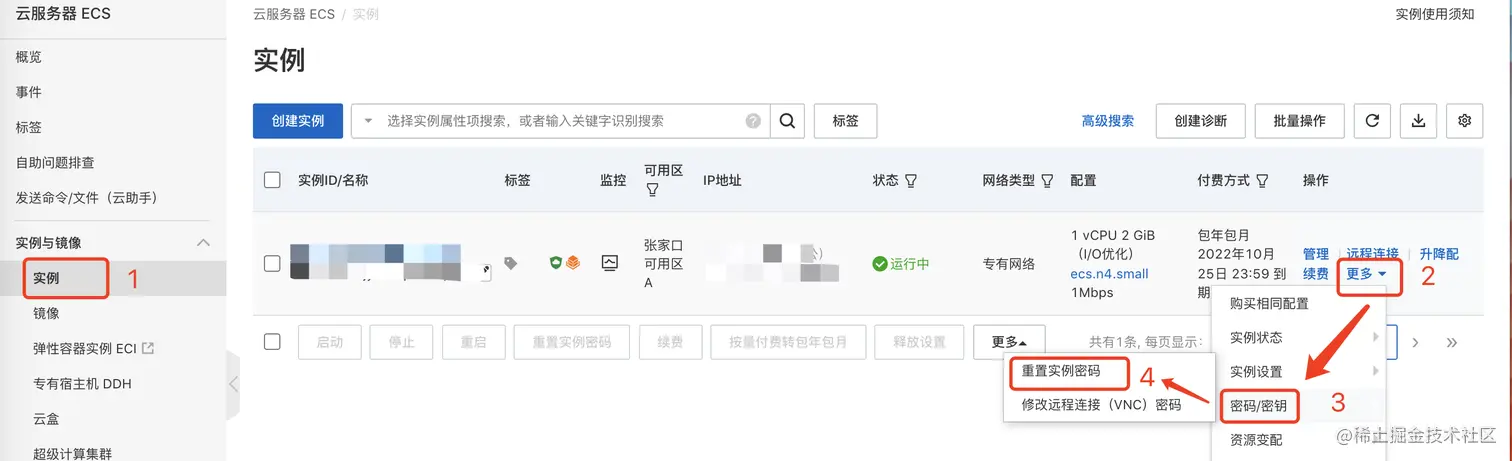The height and width of the screenshot is (461, 1512).
Task: Toggle the select-all checkbox in table header
Action: [272, 180]
